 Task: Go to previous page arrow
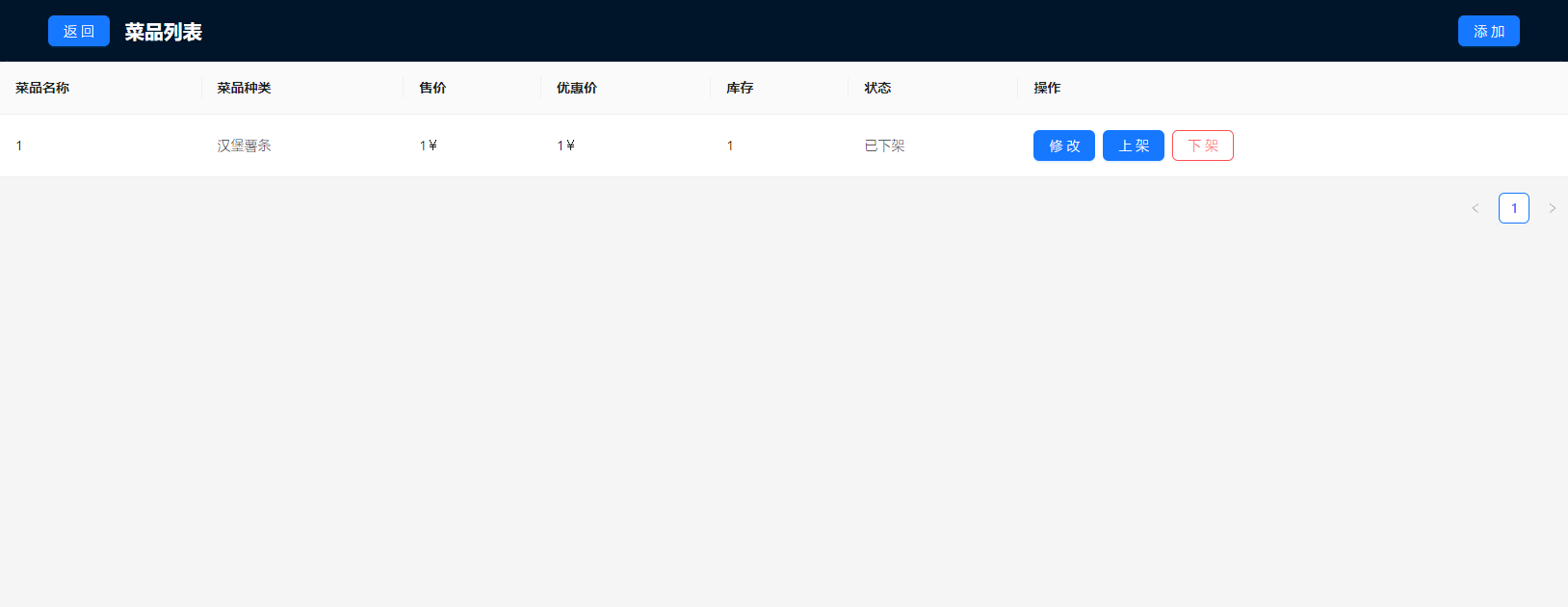[1475, 208]
